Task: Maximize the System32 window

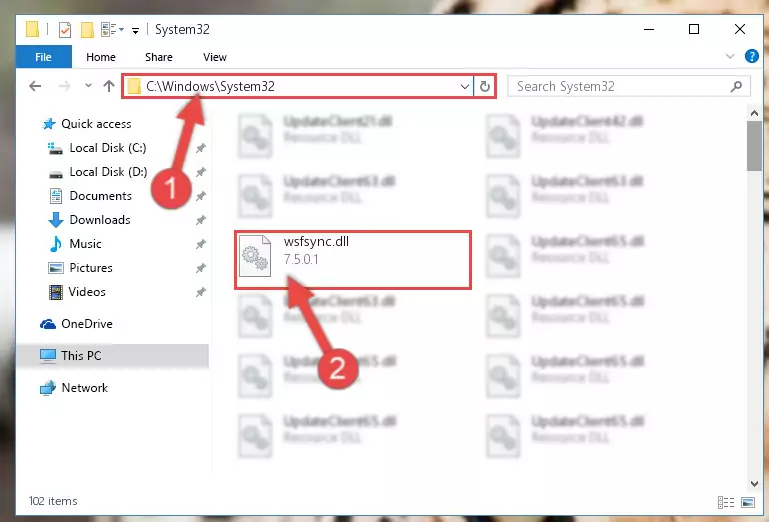Action: point(694,29)
